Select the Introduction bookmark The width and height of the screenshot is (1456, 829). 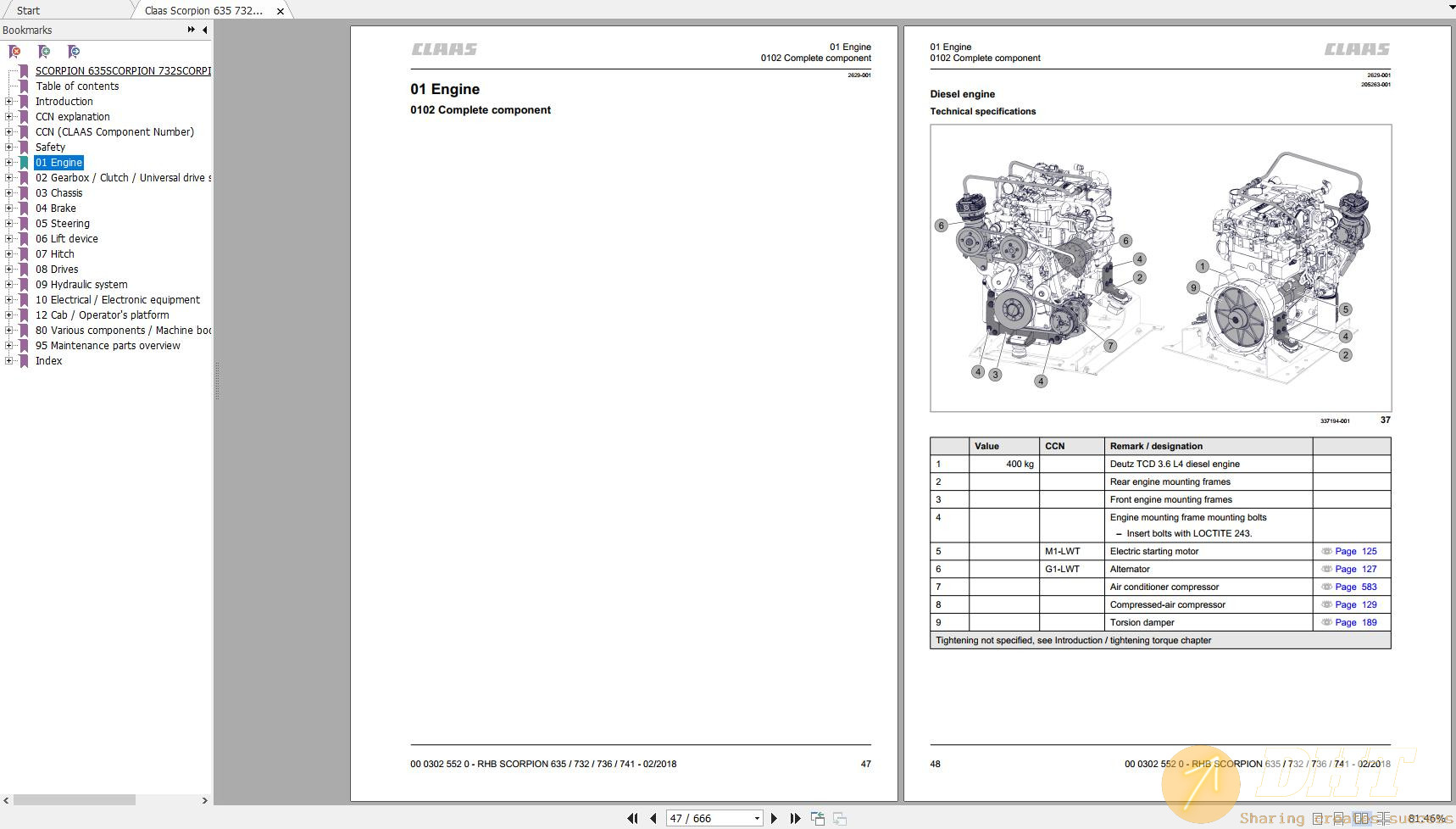64,101
